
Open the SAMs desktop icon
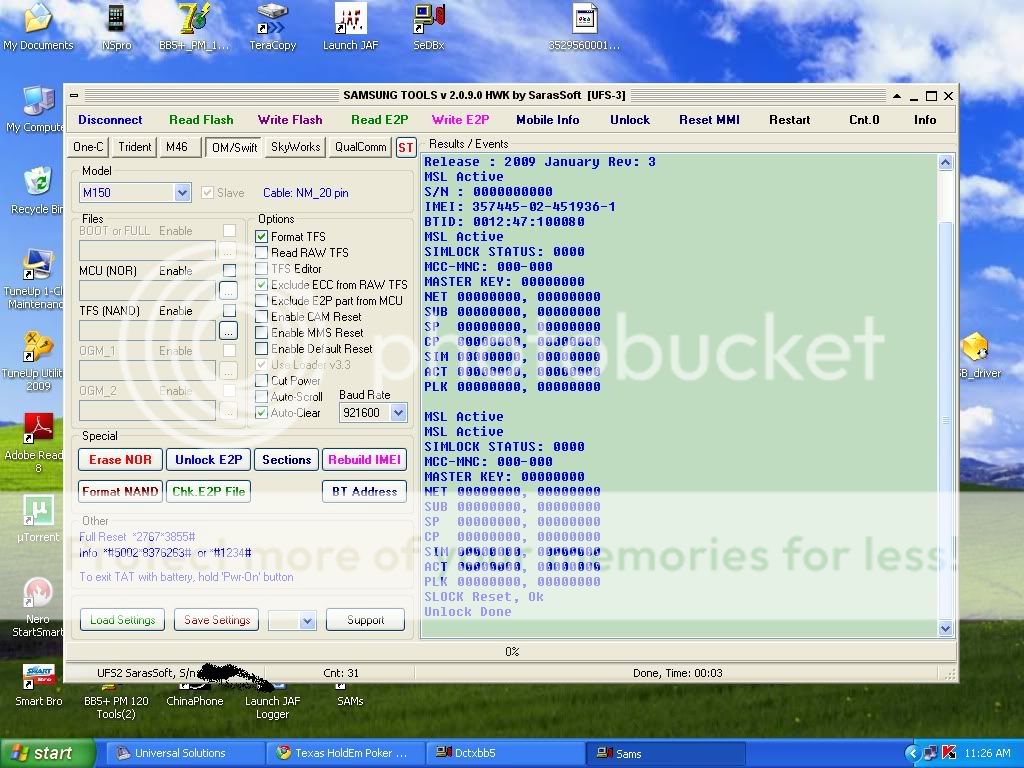point(350,696)
